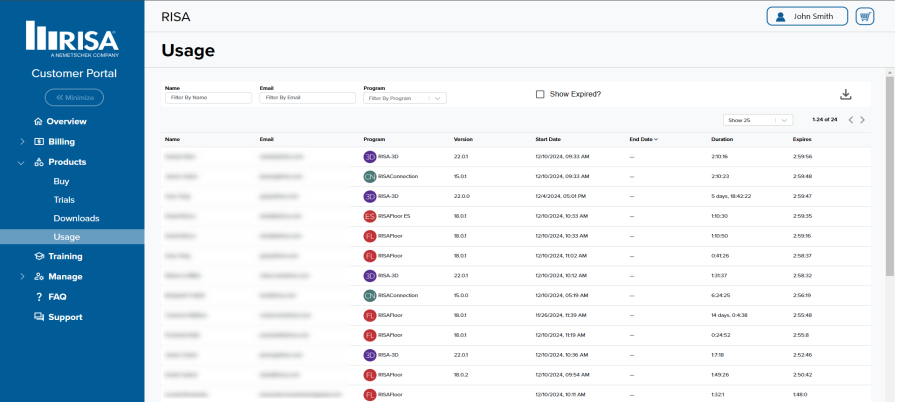906x402 pixels.
Task: Minimize the sidebar
Action: click(75, 98)
